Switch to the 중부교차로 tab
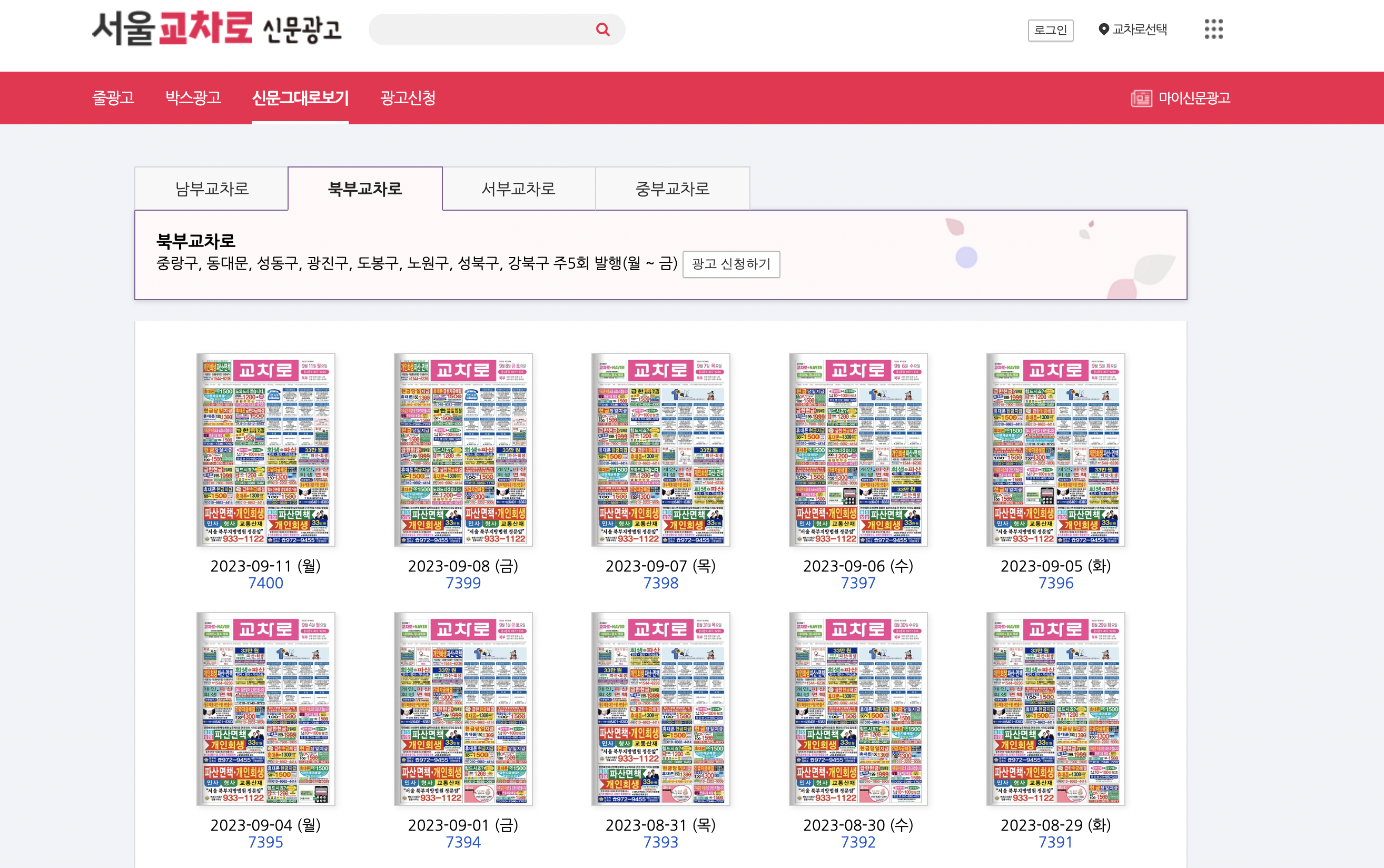Viewport: 1384px width, 868px height. tap(672, 189)
